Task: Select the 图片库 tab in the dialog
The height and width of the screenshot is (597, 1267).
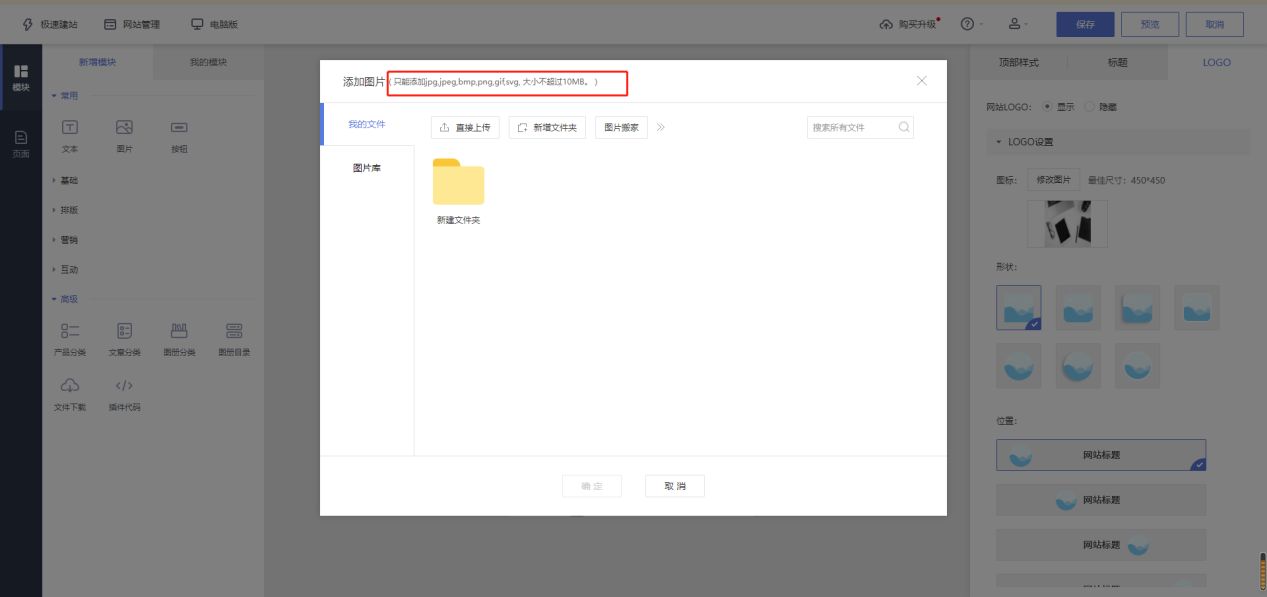Action: pyautogui.click(x=367, y=168)
